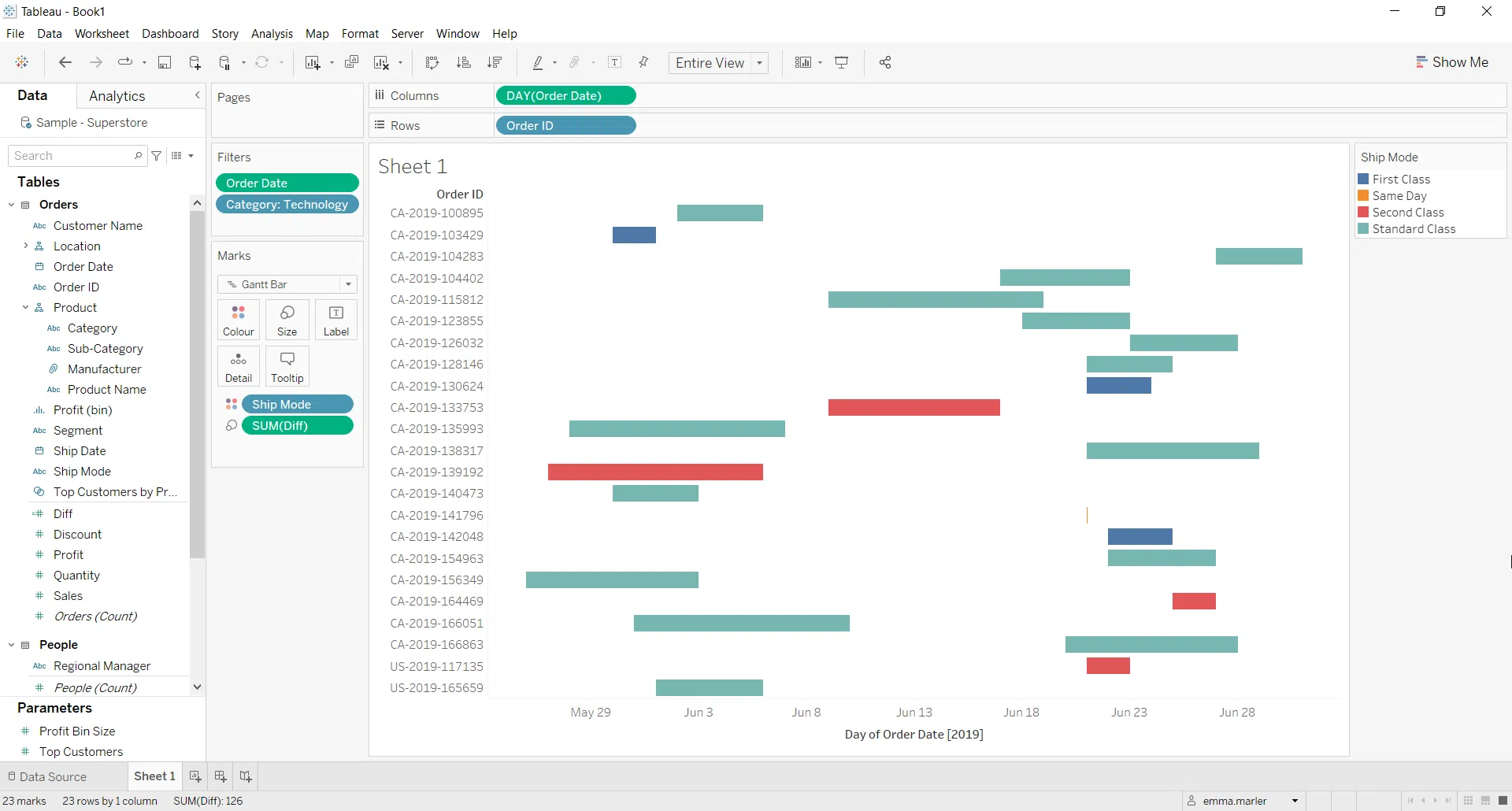Open the Data Source tab

pyautogui.click(x=52, y=776)
